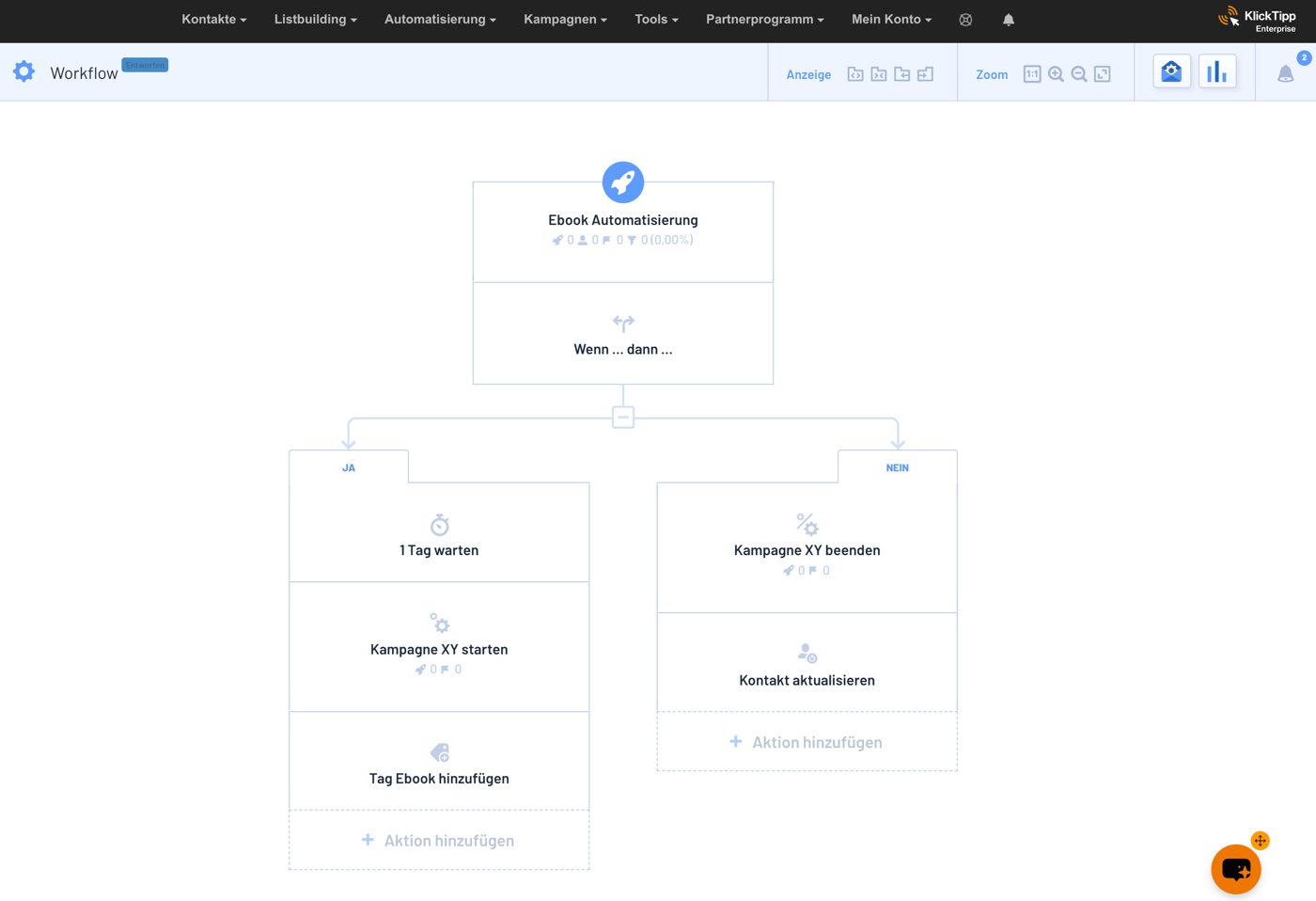The image size is (1316, 901).
Task: Click the Ebook Automatisierung statistics line
Action: click(x=623, y=240)
